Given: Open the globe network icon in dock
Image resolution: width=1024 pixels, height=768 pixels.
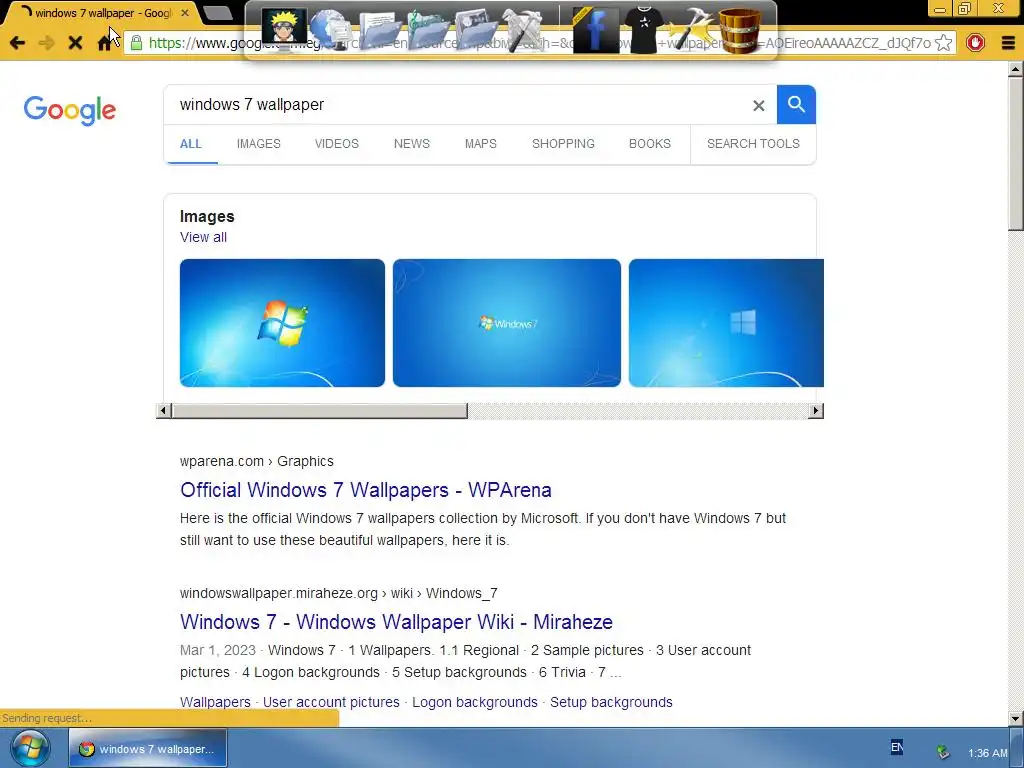Looking at the screenshot, I should pyautogui.click(x=330, y=29).
